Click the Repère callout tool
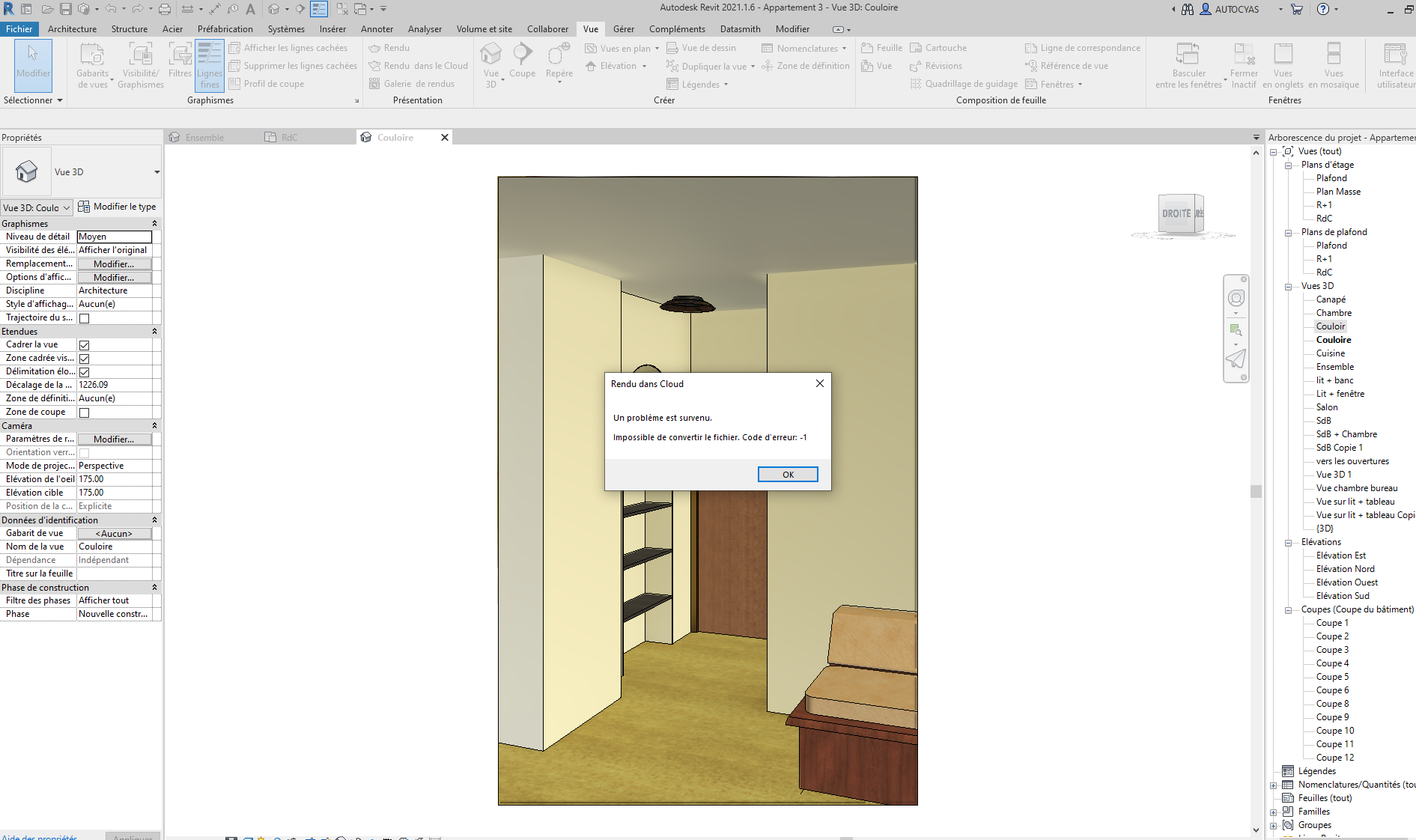 (x=559, y=61)
